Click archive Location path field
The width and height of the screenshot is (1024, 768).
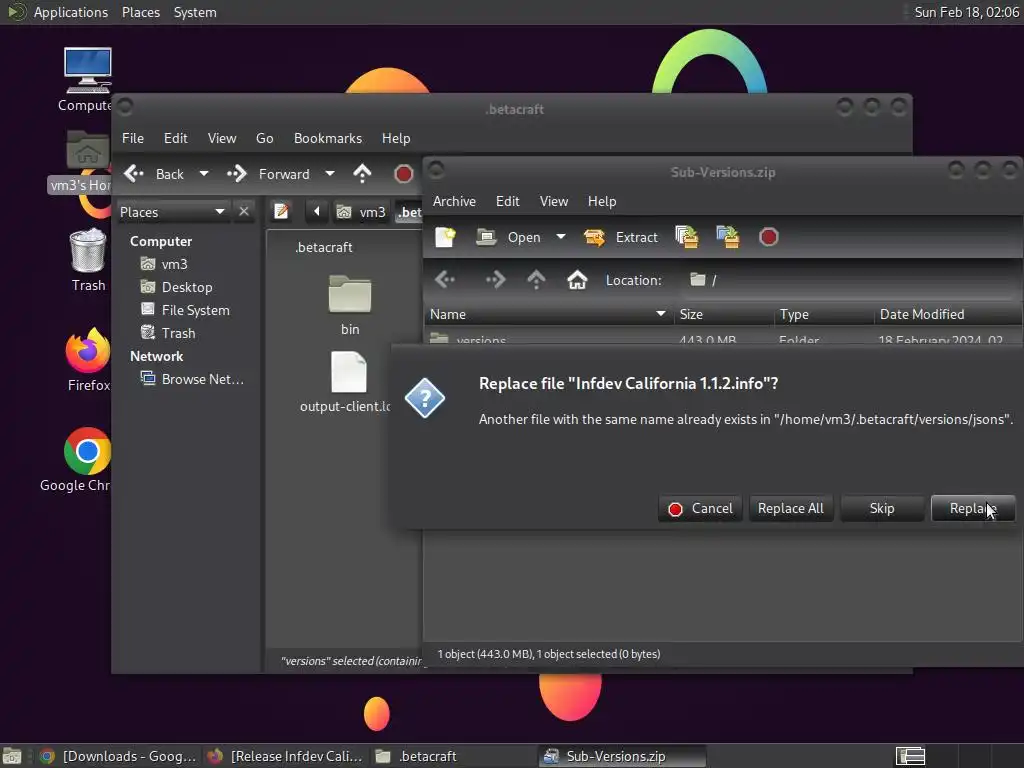pyautogui.click(x=849, y=280)
